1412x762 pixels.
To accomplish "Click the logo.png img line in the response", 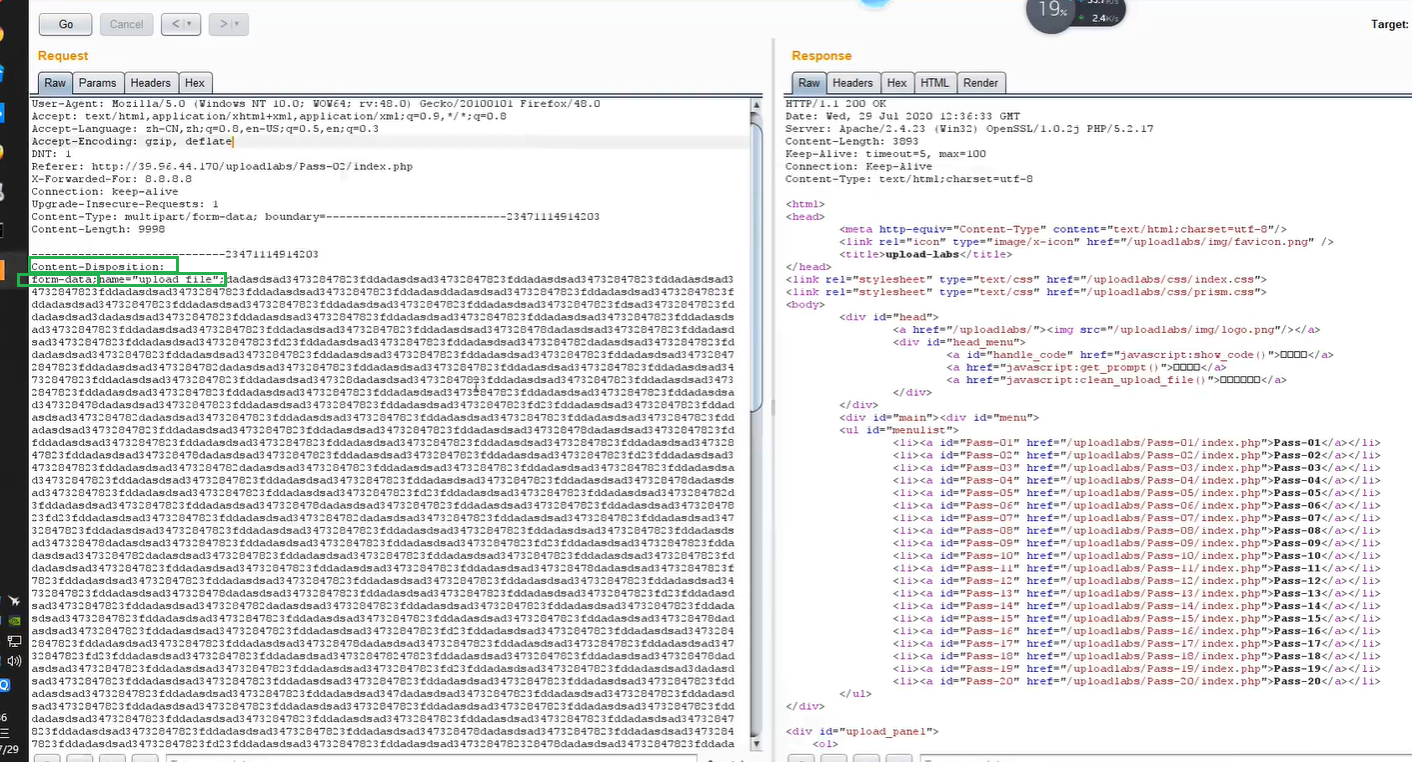I will point(1106,330).
